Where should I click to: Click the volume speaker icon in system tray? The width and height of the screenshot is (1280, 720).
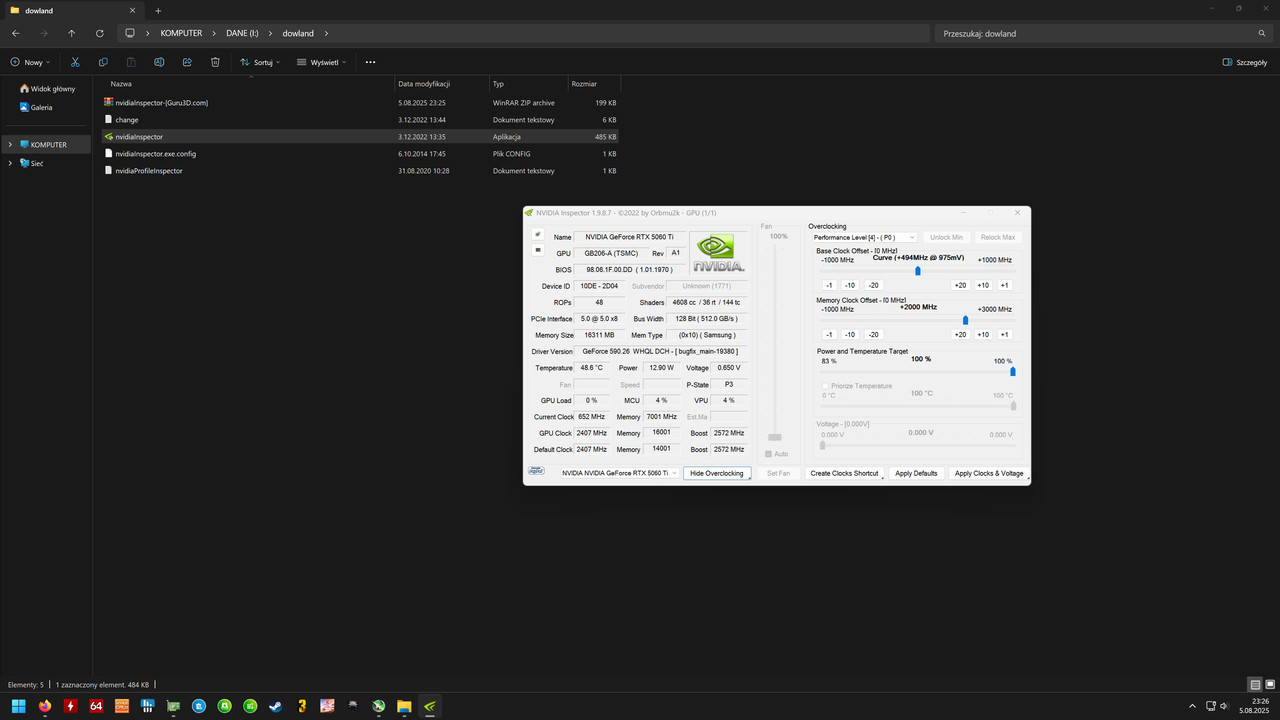pyautogui.click(x=1224, y=706)
